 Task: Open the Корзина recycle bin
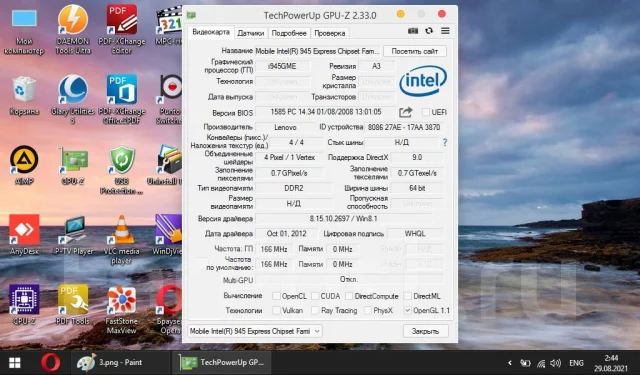point(24,96)
